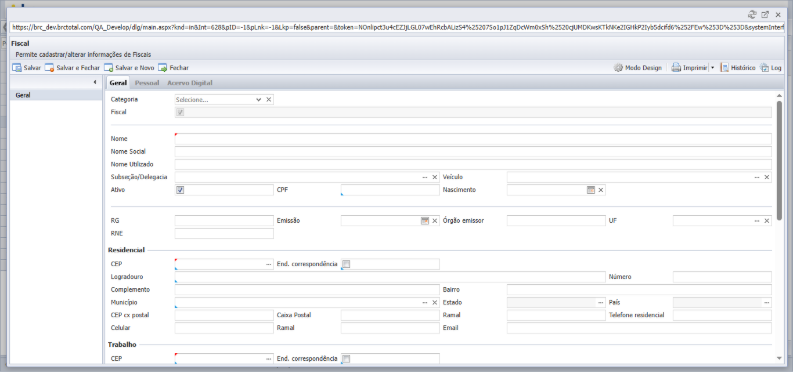Clear the UF field X
Viewport: 793px width, 372px height.
pos(767,221)
